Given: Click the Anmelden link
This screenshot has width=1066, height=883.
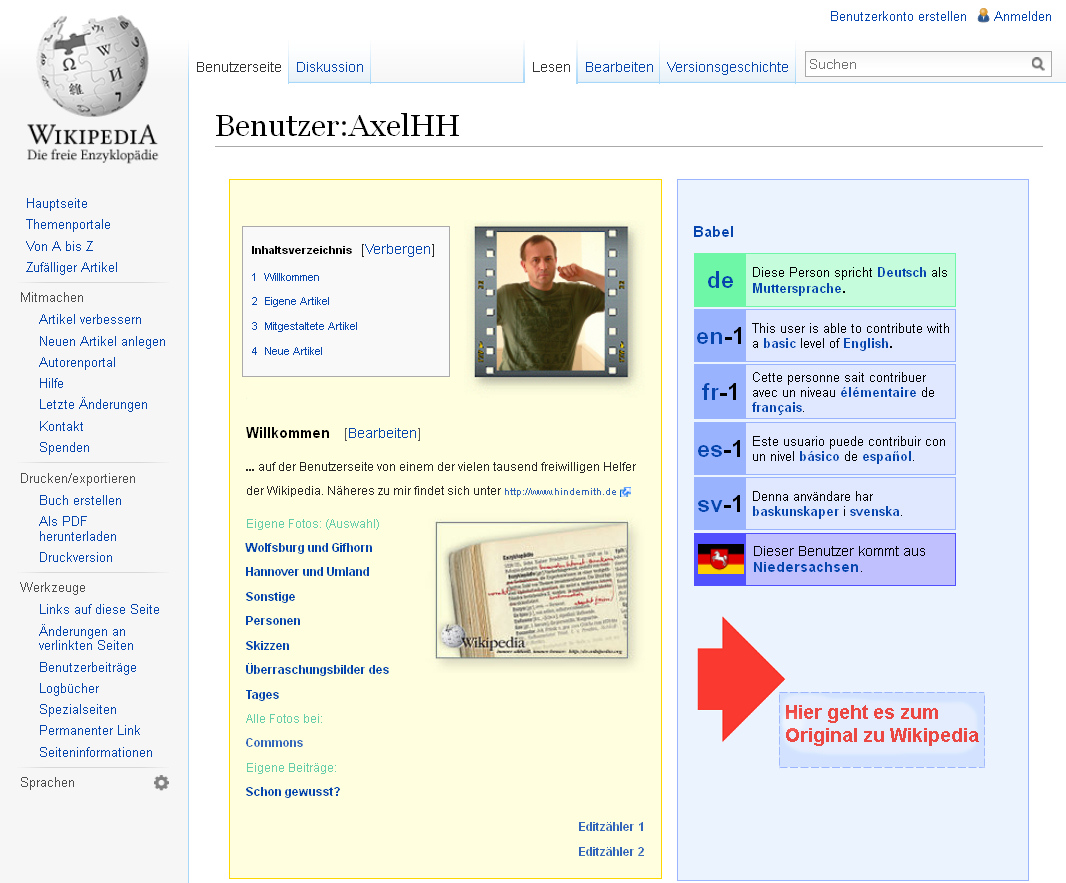Looking at the screenshot, I should pos(1022,16).
